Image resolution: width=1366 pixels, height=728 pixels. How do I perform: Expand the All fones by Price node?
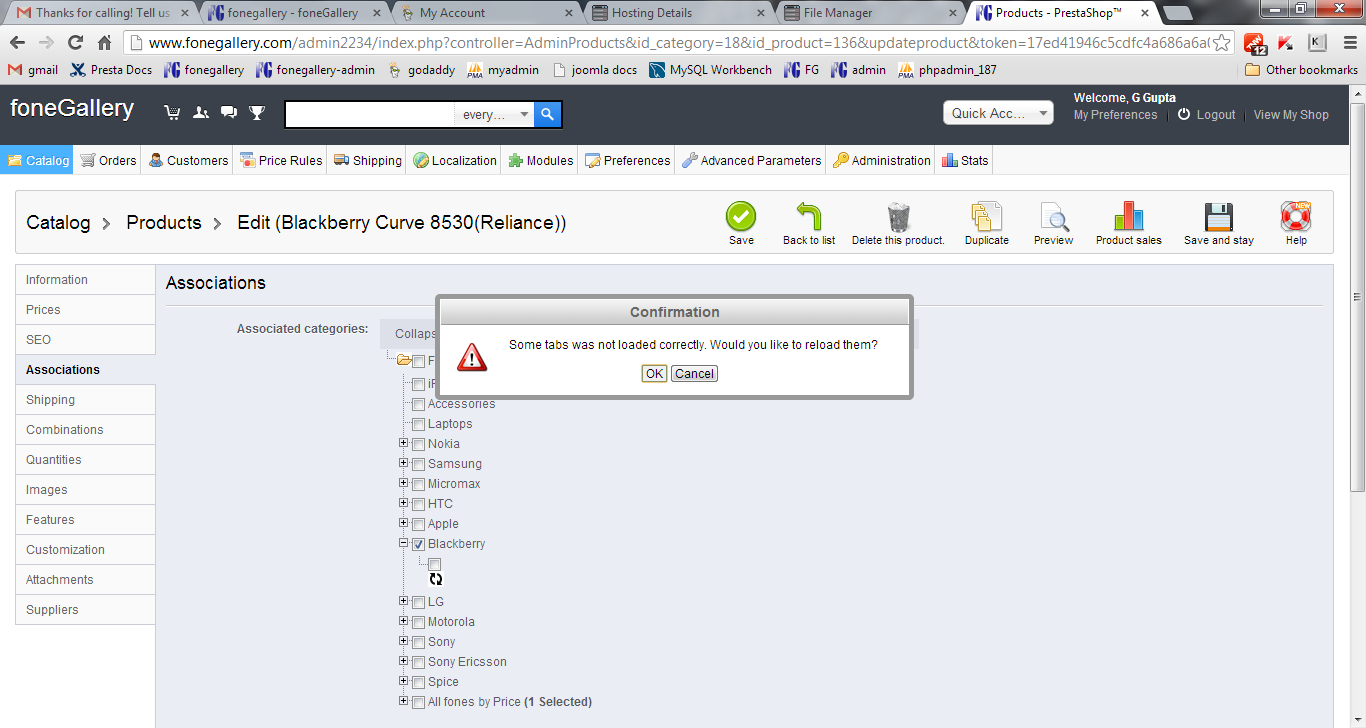click(404, 701)
